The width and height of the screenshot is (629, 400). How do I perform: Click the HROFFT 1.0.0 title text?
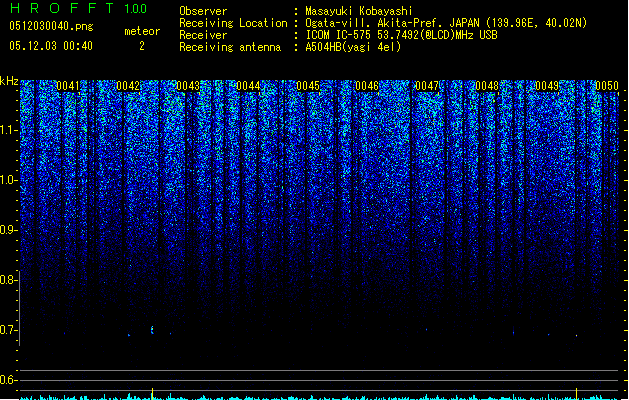coord(79,8)
